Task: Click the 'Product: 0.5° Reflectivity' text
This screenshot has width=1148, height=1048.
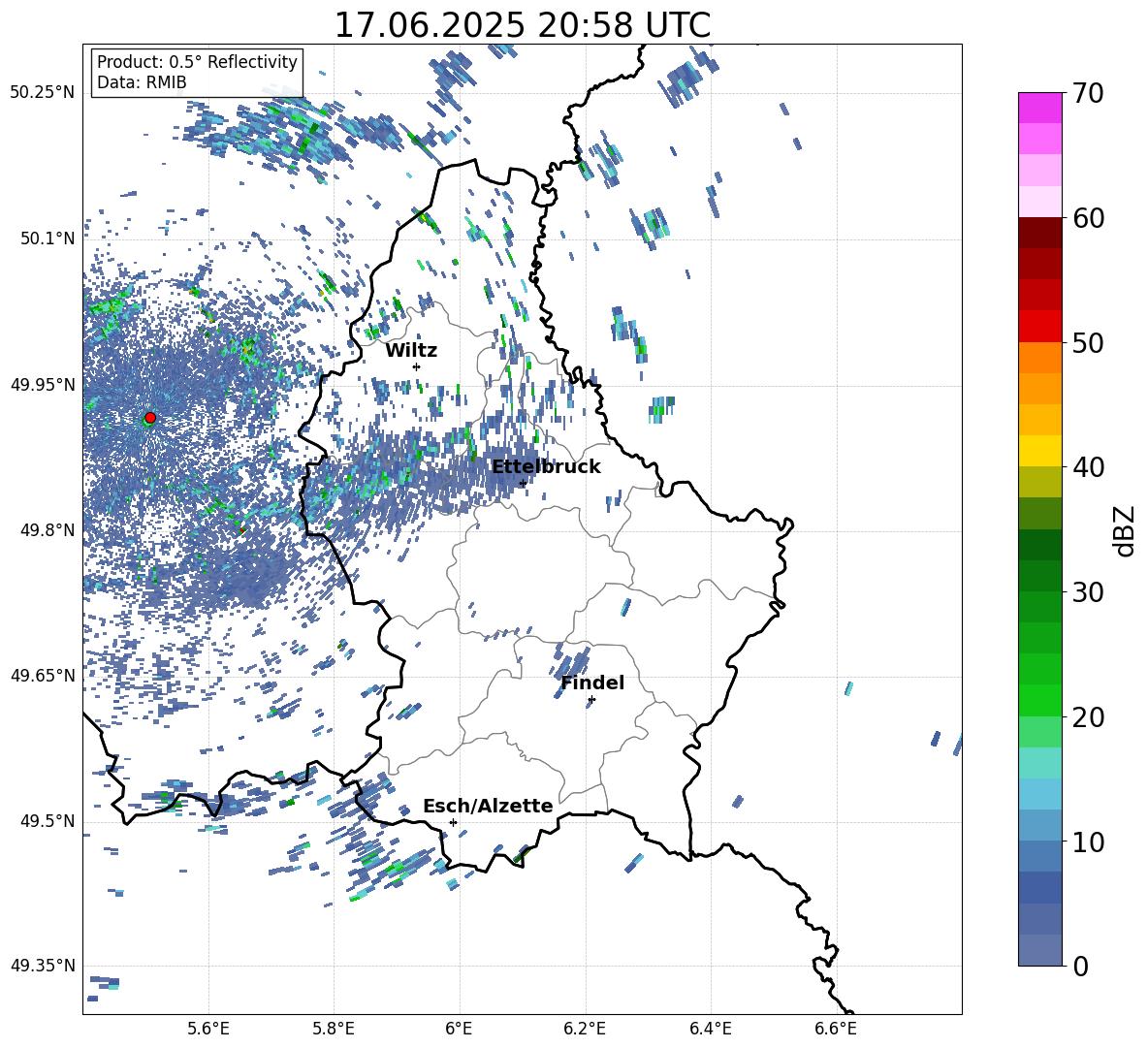Action: (197, 62)
